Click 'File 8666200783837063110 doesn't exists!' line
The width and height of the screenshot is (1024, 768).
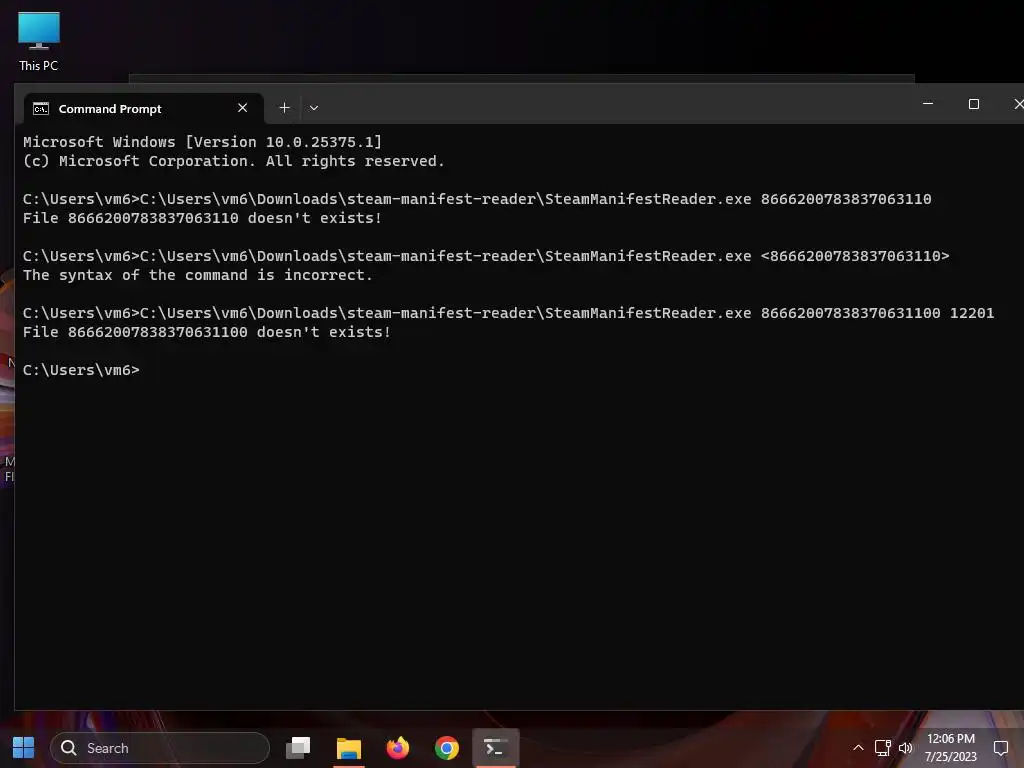pyautogui.click(x=202, y=218)
